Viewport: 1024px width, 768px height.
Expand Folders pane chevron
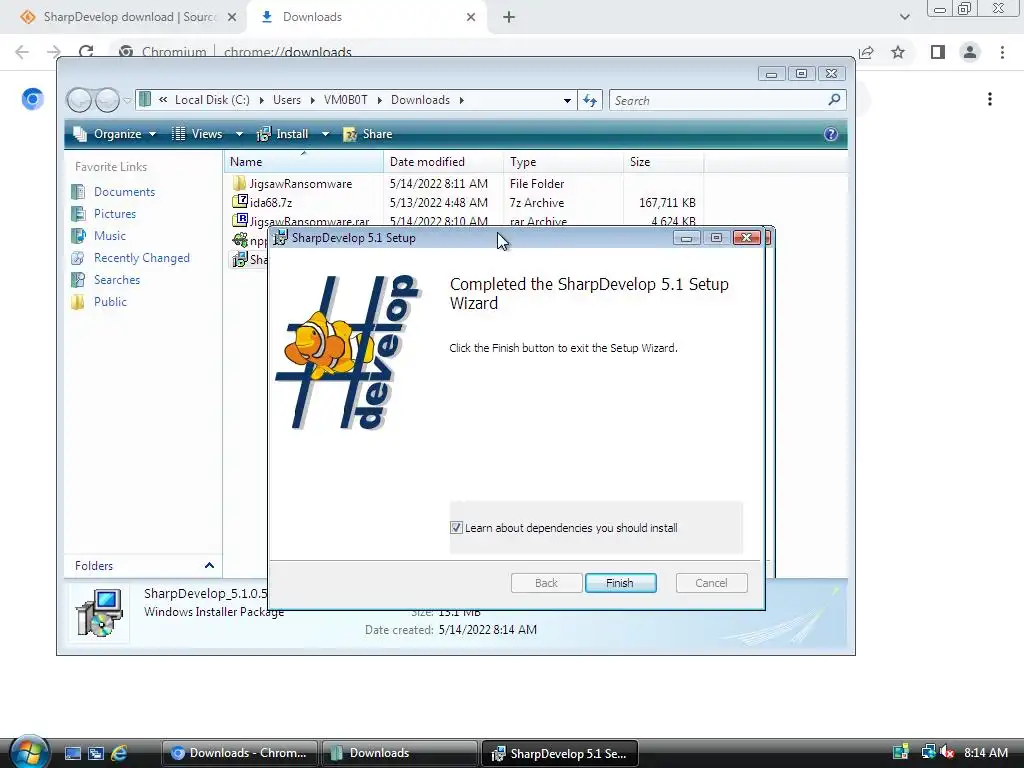pyautogui.click(x=209, y=566)
